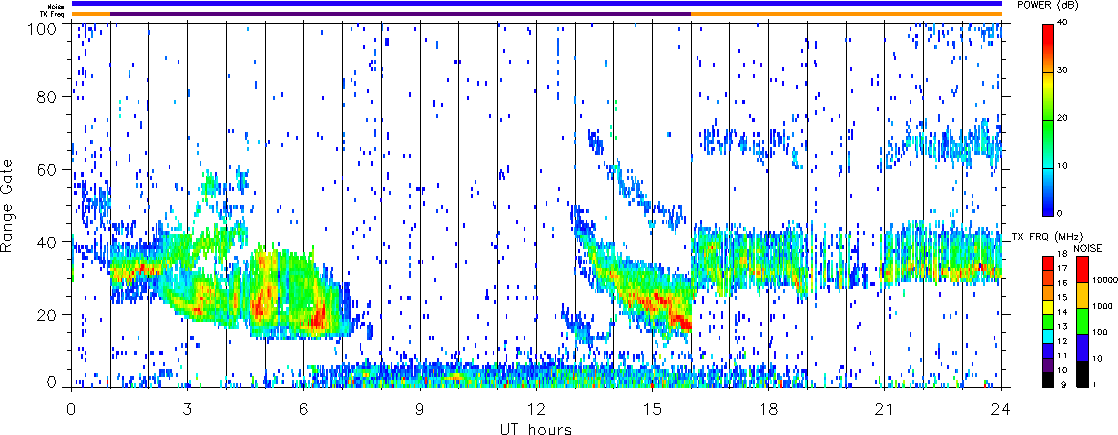This screenshot has width=1118, height=435.
Task: Click NOISE scale label '10000'
Action: [1103, 281]
